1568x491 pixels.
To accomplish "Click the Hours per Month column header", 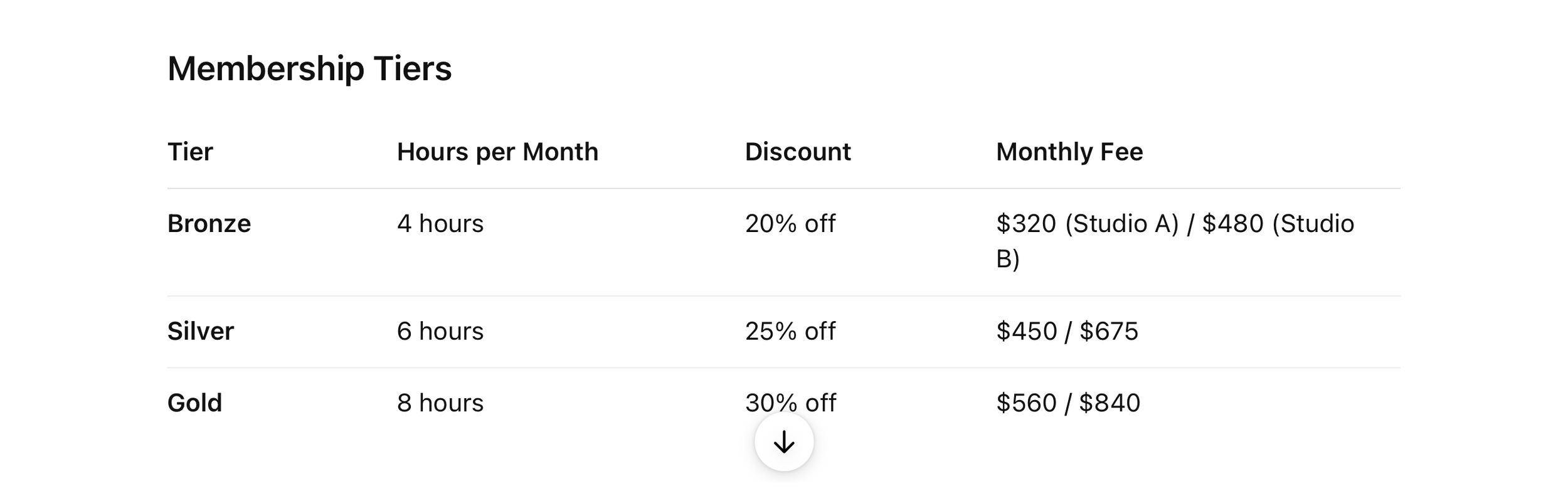I will click(497, 152).
